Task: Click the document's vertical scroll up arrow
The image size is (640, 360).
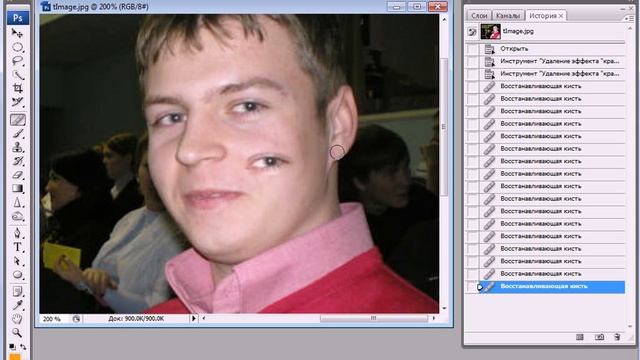Action: point(444,19)
